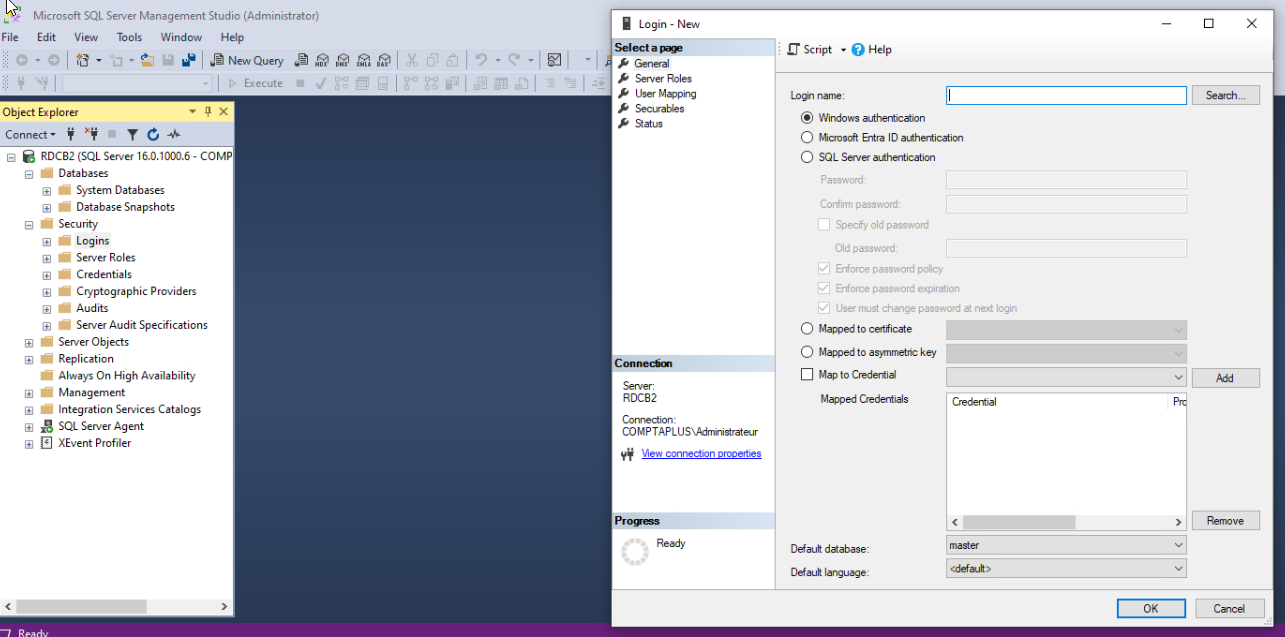The width and height of the screenshot is (1285, 637).
Task: Click the Refresh icon in Object Explorer
Action: 153,134
